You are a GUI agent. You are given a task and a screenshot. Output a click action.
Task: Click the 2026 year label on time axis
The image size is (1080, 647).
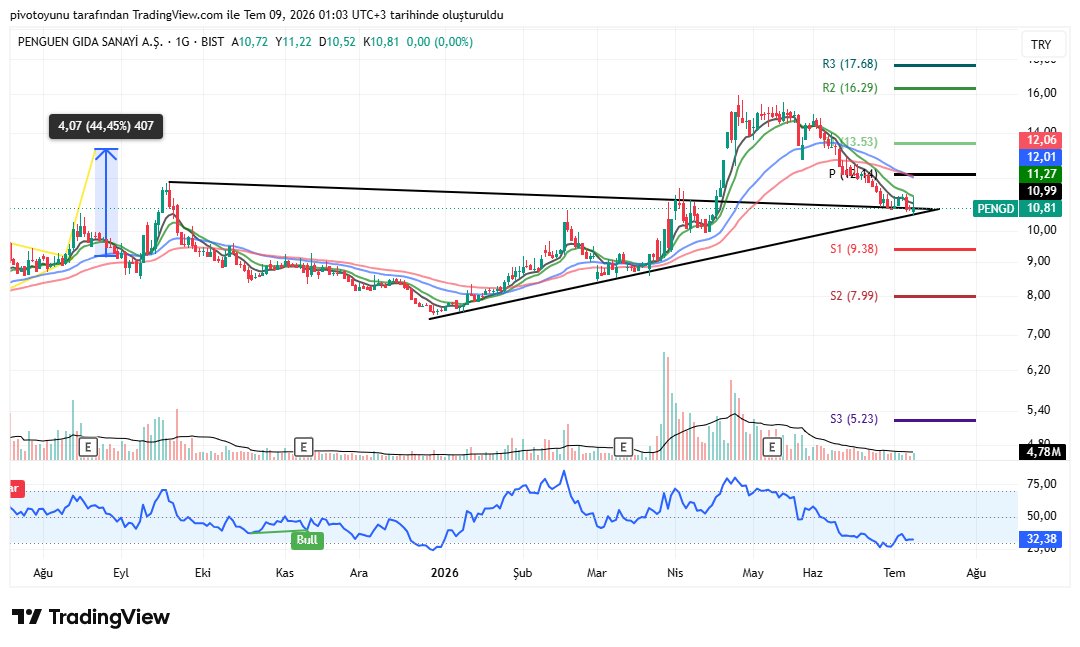444,573
